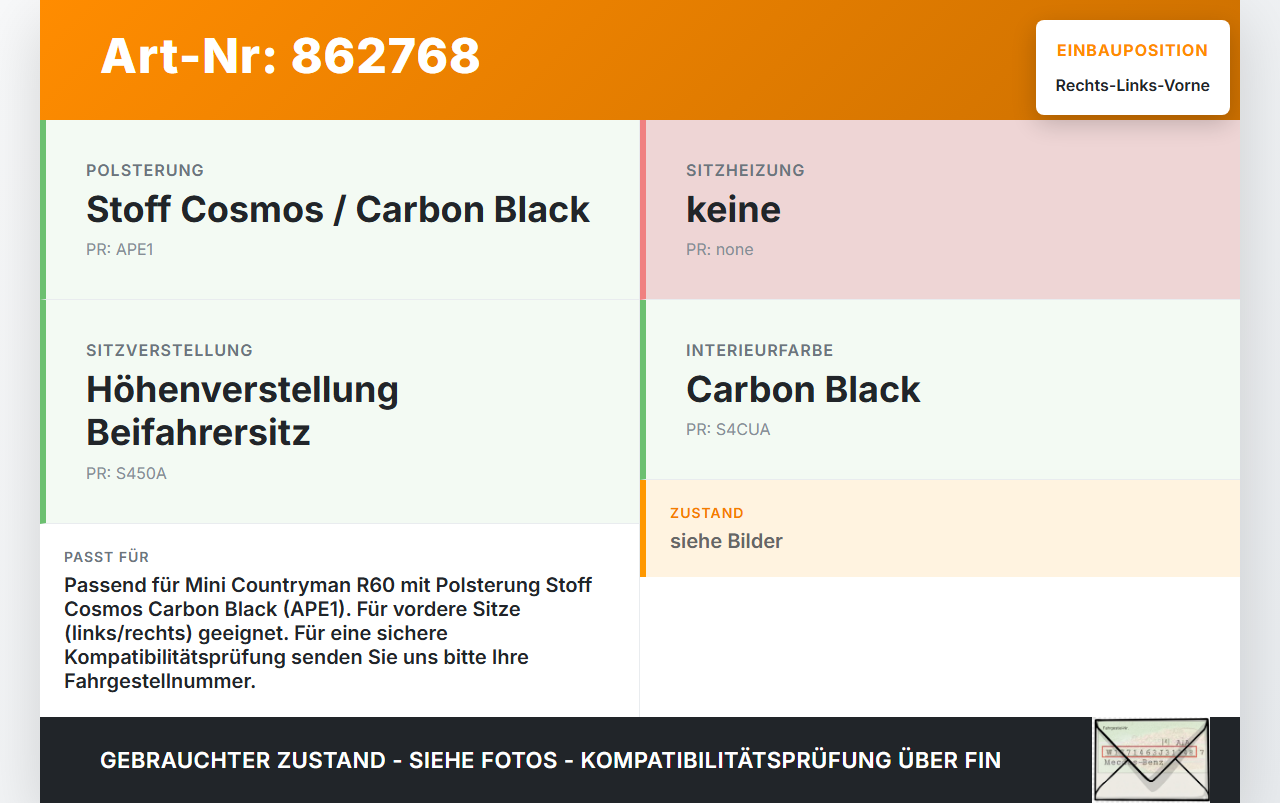The image size is (1280, 803).
Task: Click the Art-Nr: 862768 heading
Action: pyautogui.click(x=290, y=56)
